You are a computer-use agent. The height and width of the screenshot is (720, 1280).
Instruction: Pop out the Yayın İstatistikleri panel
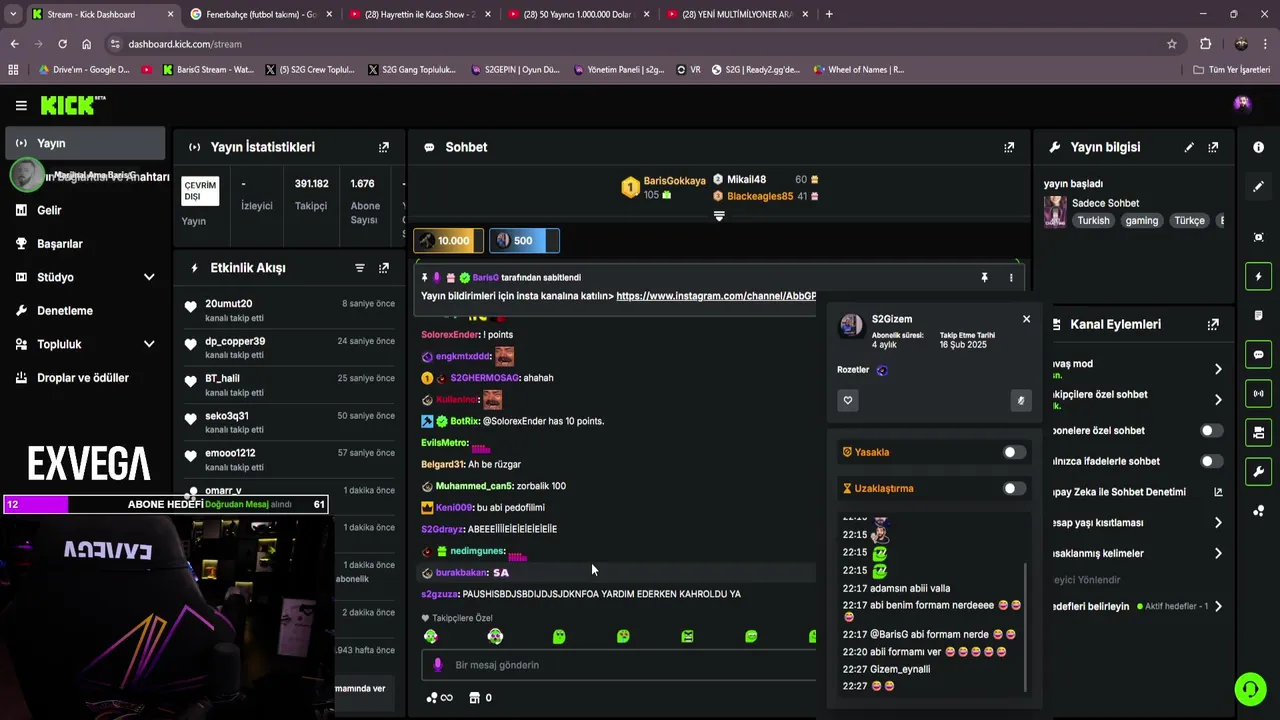[x=384, y=147]
